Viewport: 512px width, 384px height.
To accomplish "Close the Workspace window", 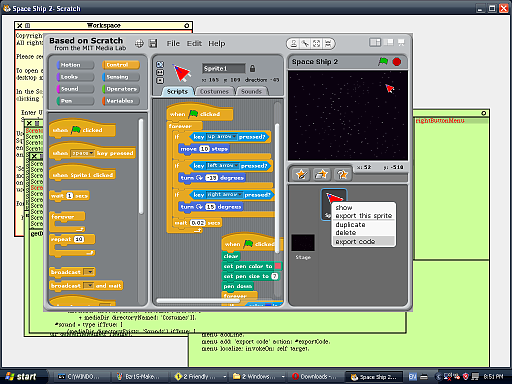I will coord(20,25).
